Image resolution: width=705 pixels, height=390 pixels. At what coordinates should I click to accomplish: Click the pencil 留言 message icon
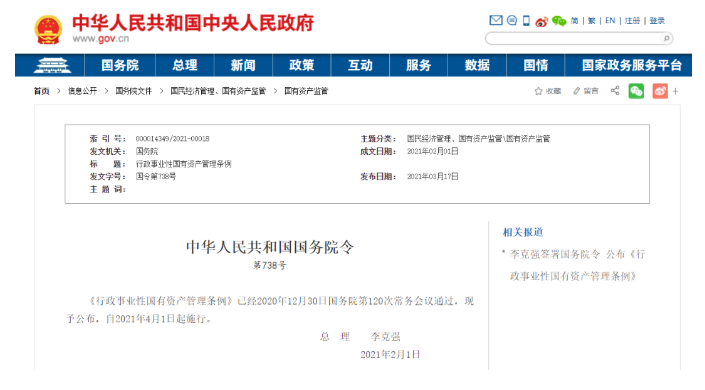click(x=585, y=91)
